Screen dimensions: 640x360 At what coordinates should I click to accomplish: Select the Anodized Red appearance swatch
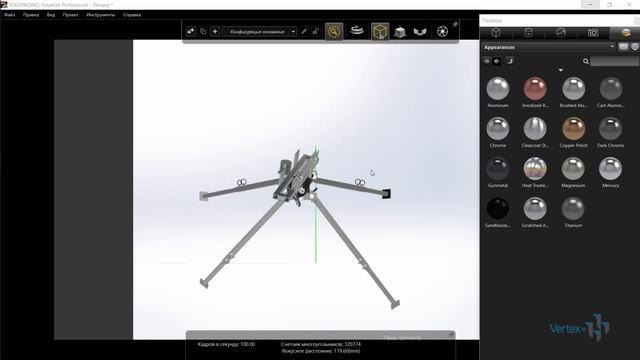(535, 88)
